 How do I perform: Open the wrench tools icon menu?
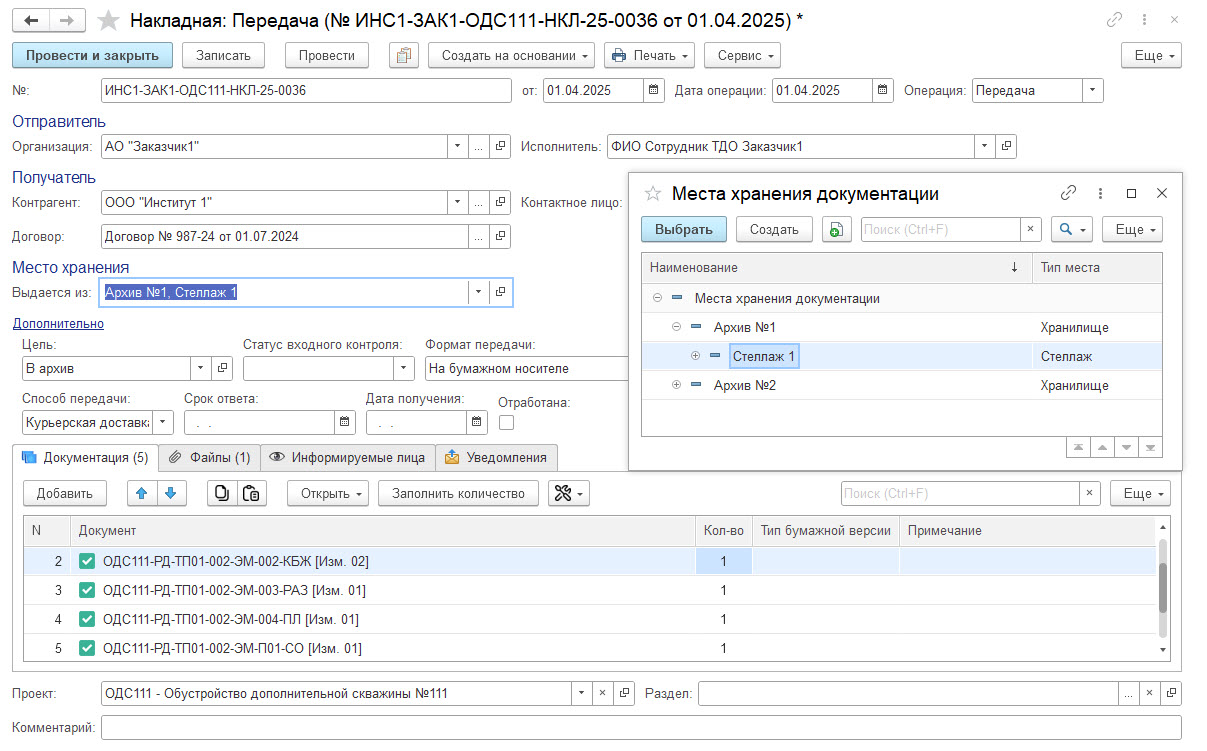point(568,493)
